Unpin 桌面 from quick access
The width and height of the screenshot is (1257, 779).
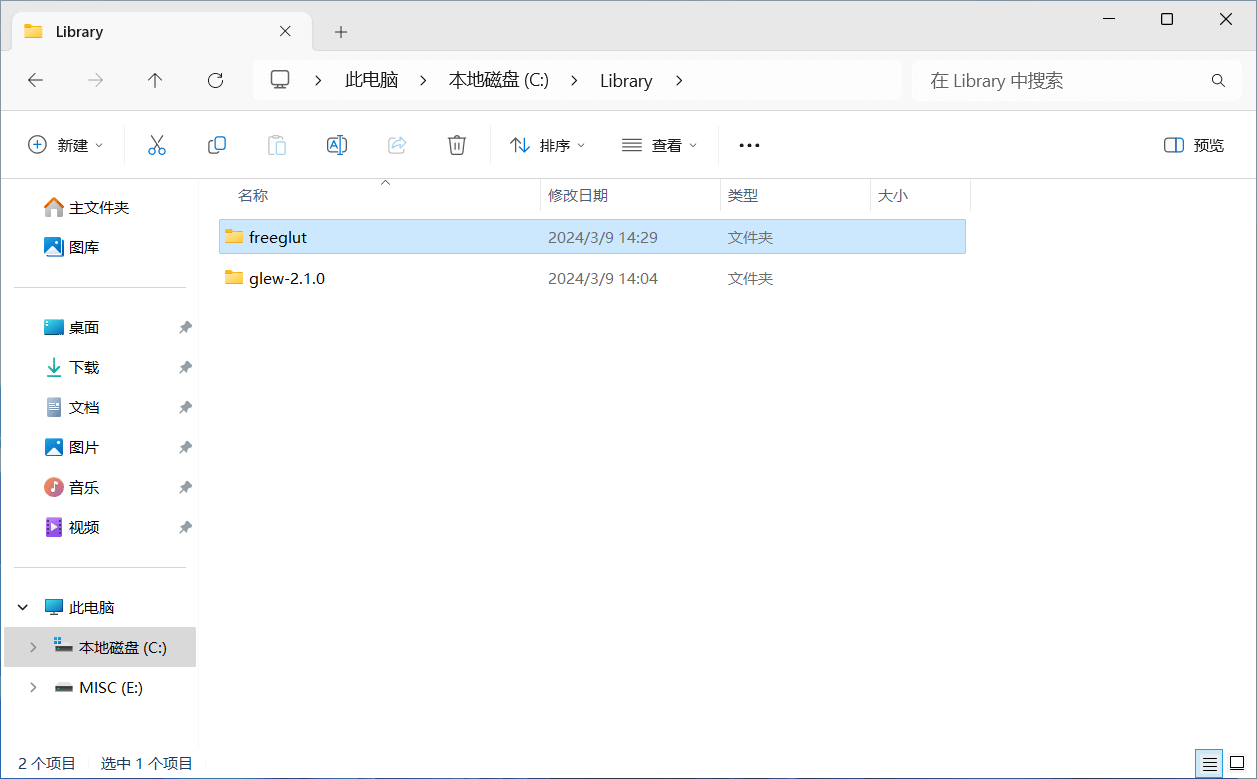tap(185, 328)
